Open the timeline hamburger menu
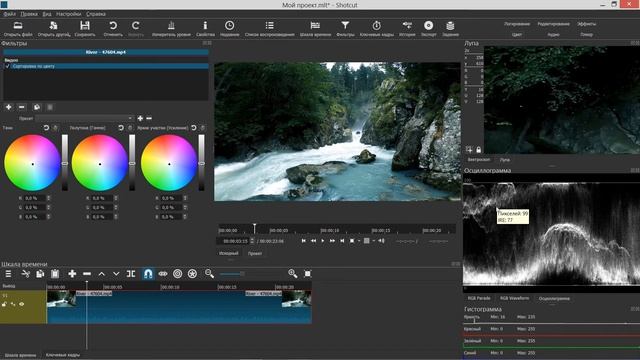 coord(8,274)
